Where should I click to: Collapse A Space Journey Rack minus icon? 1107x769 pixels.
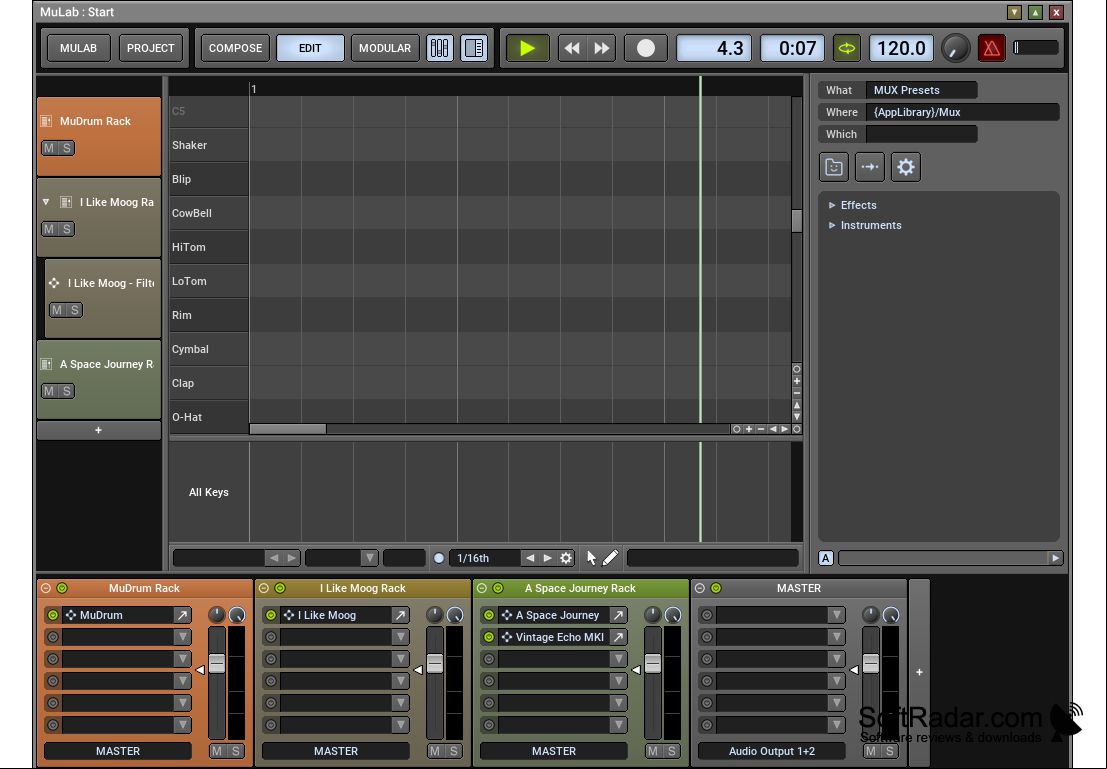point(482,588)
